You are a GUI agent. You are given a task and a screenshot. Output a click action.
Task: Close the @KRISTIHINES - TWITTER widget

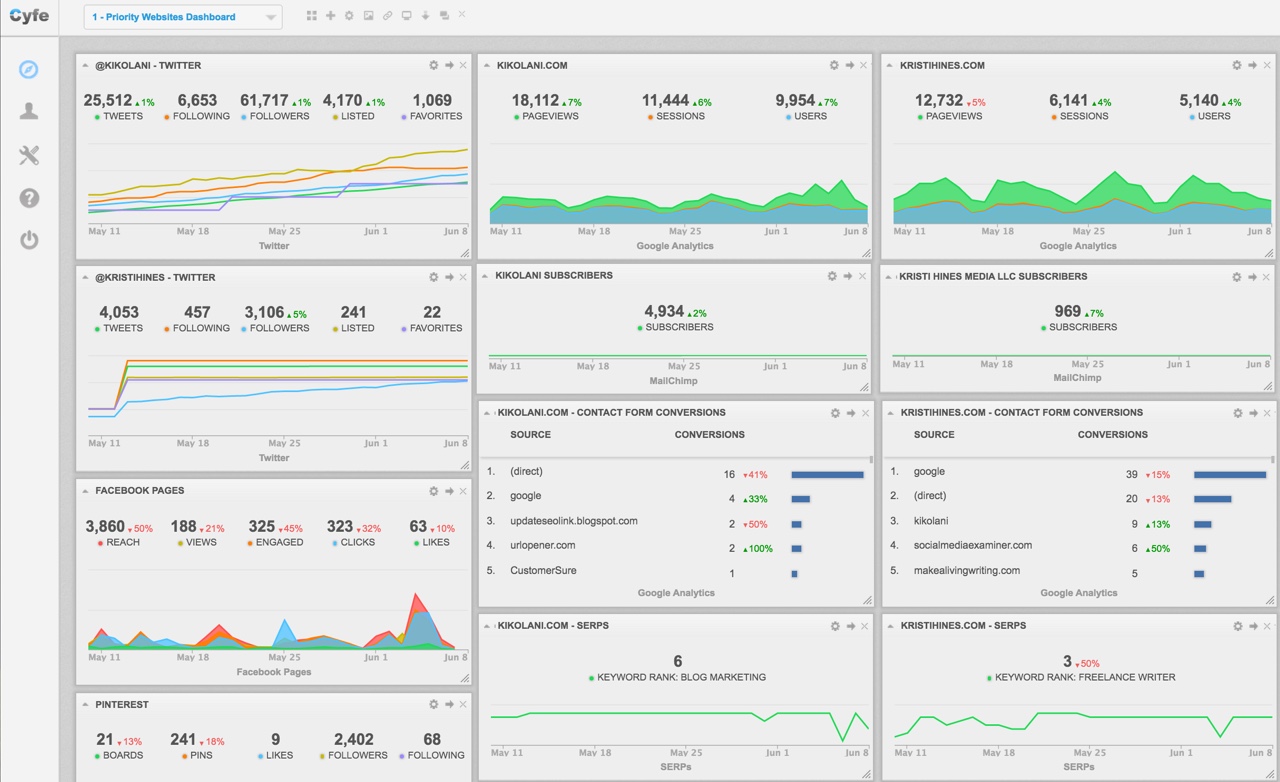(x=463, y=277)
